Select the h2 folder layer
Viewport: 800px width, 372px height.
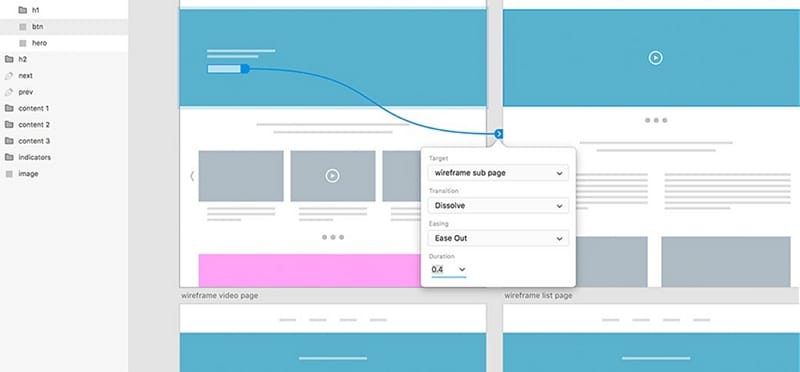64,59
